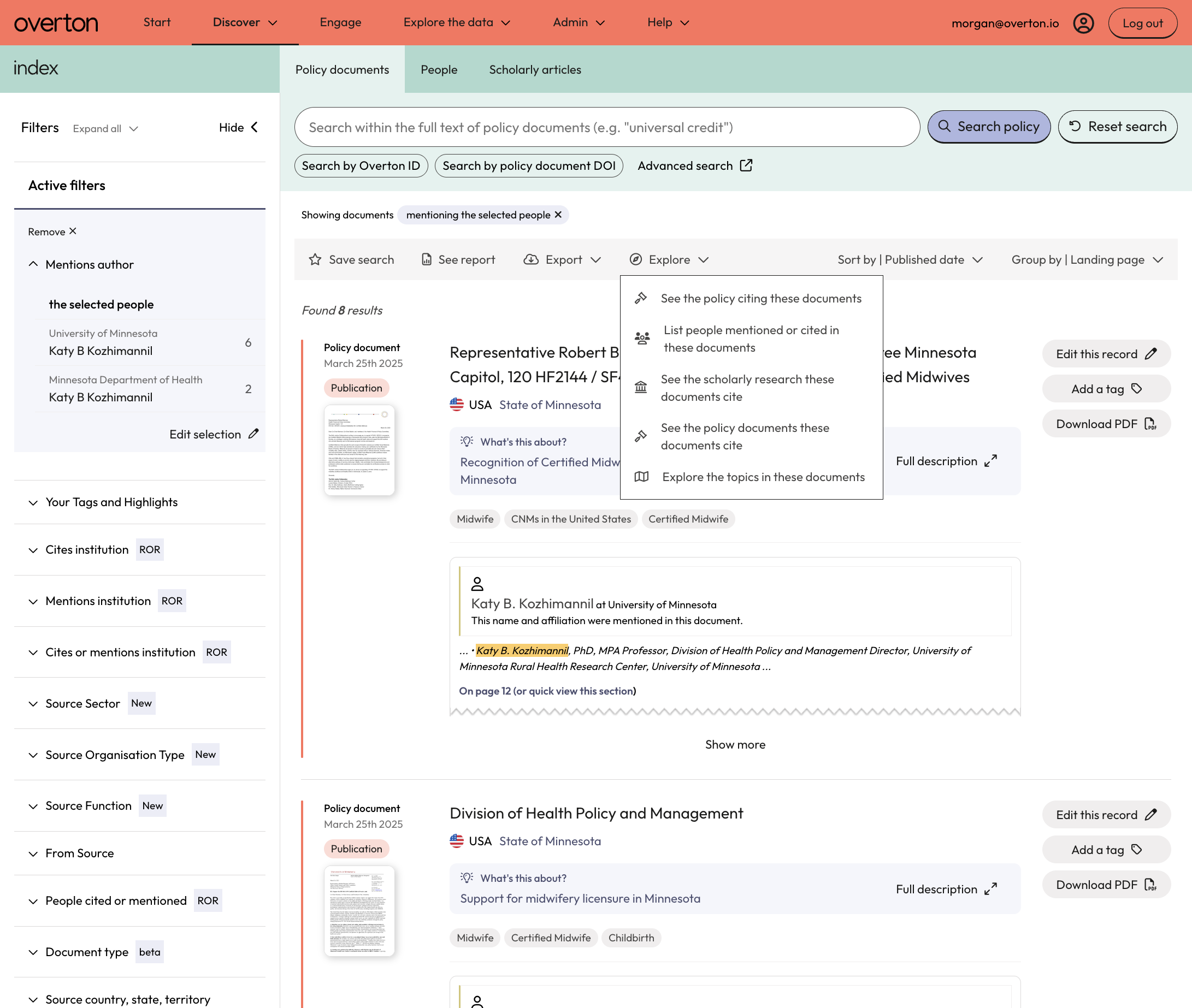Click the See report document icon
The image size is (1192, 1008).
tap(427, 259)
